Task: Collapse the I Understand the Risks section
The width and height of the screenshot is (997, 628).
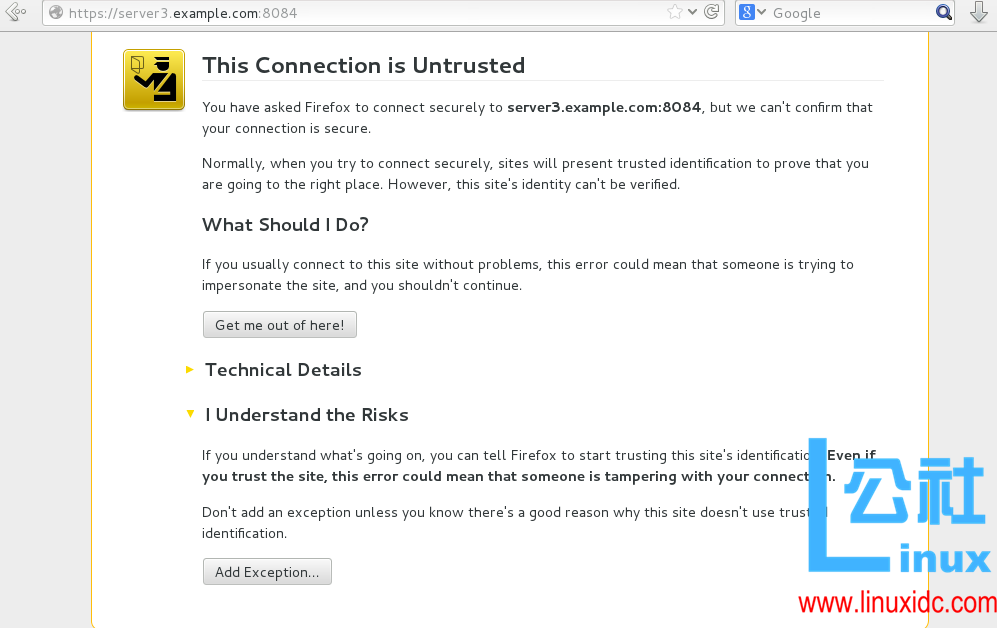Action: click(190, 414)
